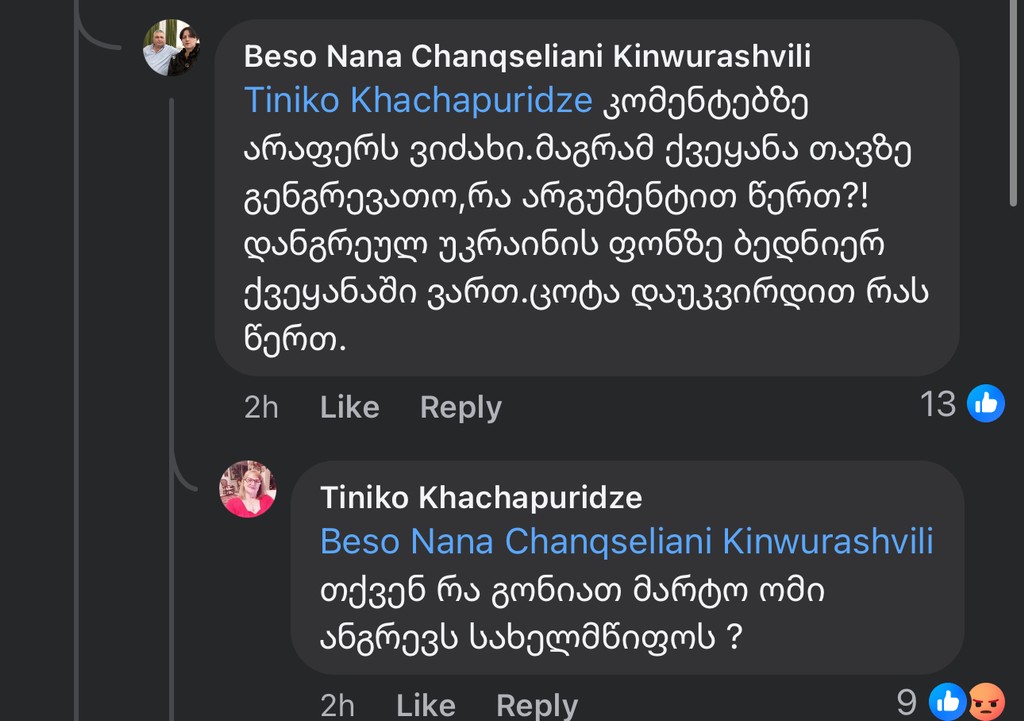
Task: View the 9 reactions count on Tiniko's reply
Action: [x=906, y=702]
